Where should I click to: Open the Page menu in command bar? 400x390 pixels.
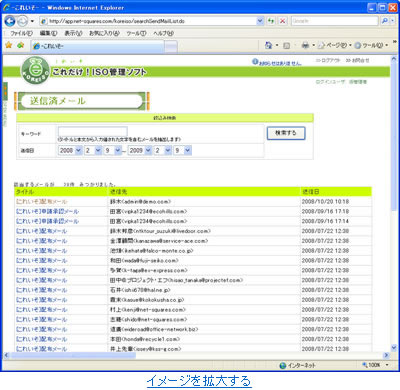pos(334,45)
